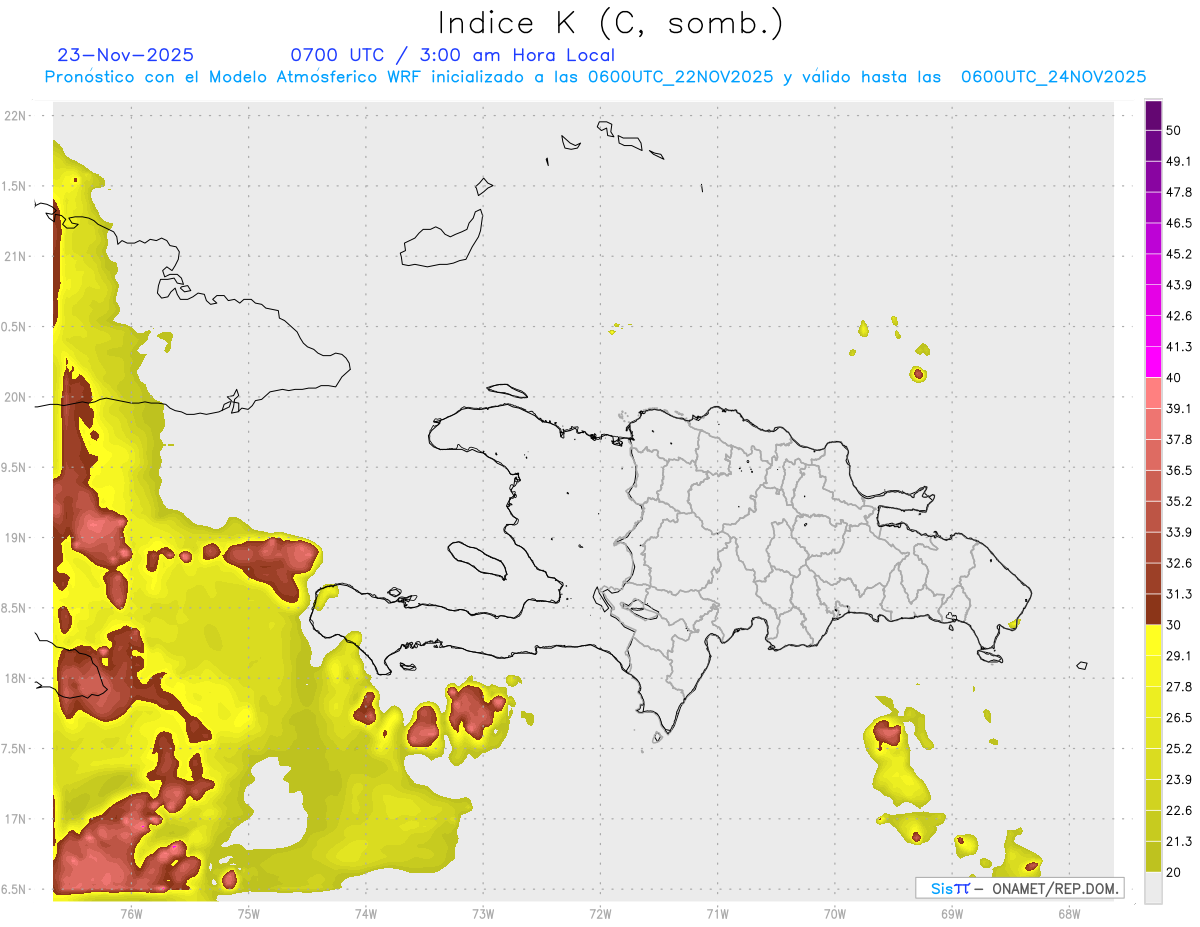Click the '31.3' colorbar label

click(x=1179, y=594)
